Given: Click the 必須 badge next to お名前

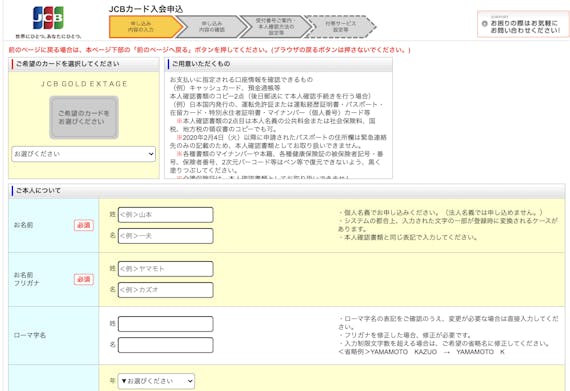Looking at the screenshot, I should 84,225.
